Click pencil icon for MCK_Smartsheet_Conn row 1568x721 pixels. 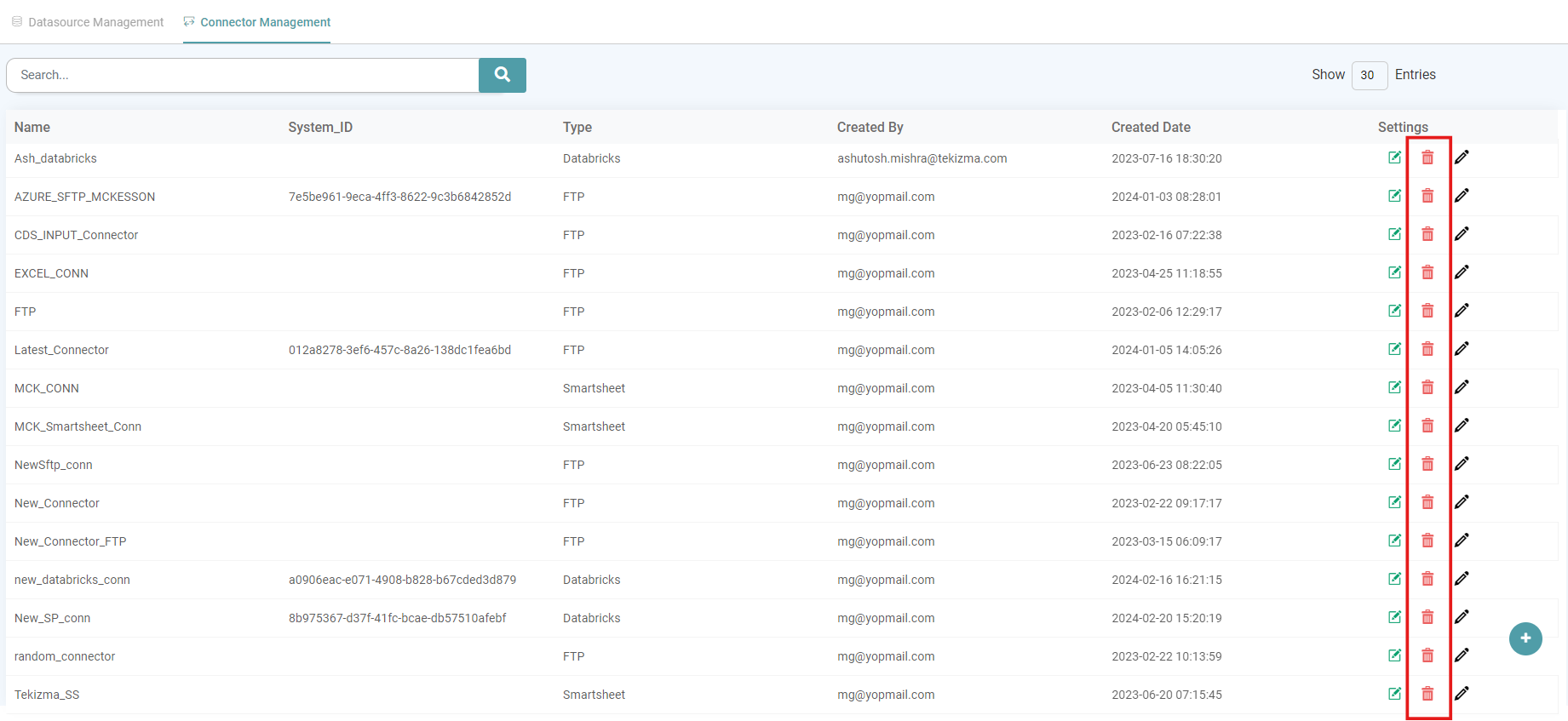click(1462, 426)
